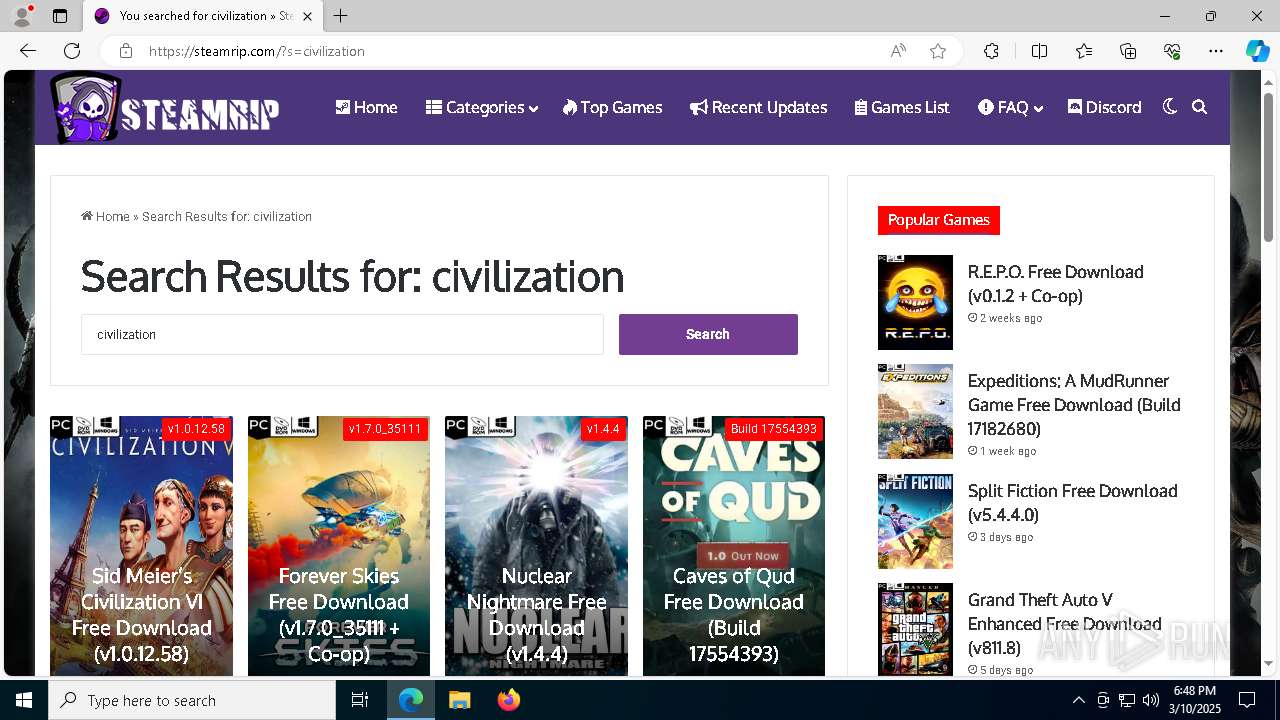Viewport: 1280px width, 720px height.
Task: Open the Games List page
Action: (902, 107)
